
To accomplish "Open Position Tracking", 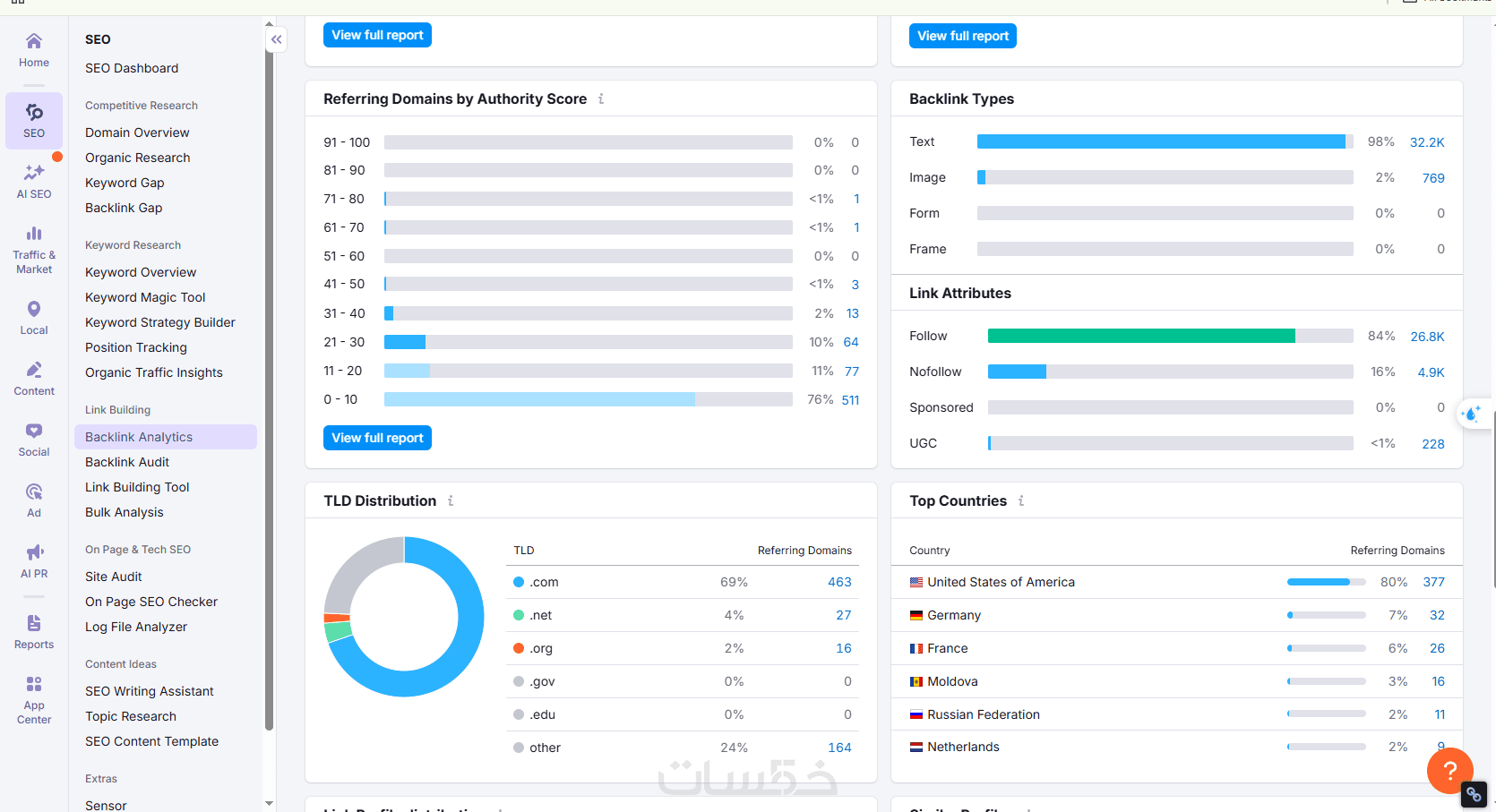I will pyautogui.click(x=136, y=347).
